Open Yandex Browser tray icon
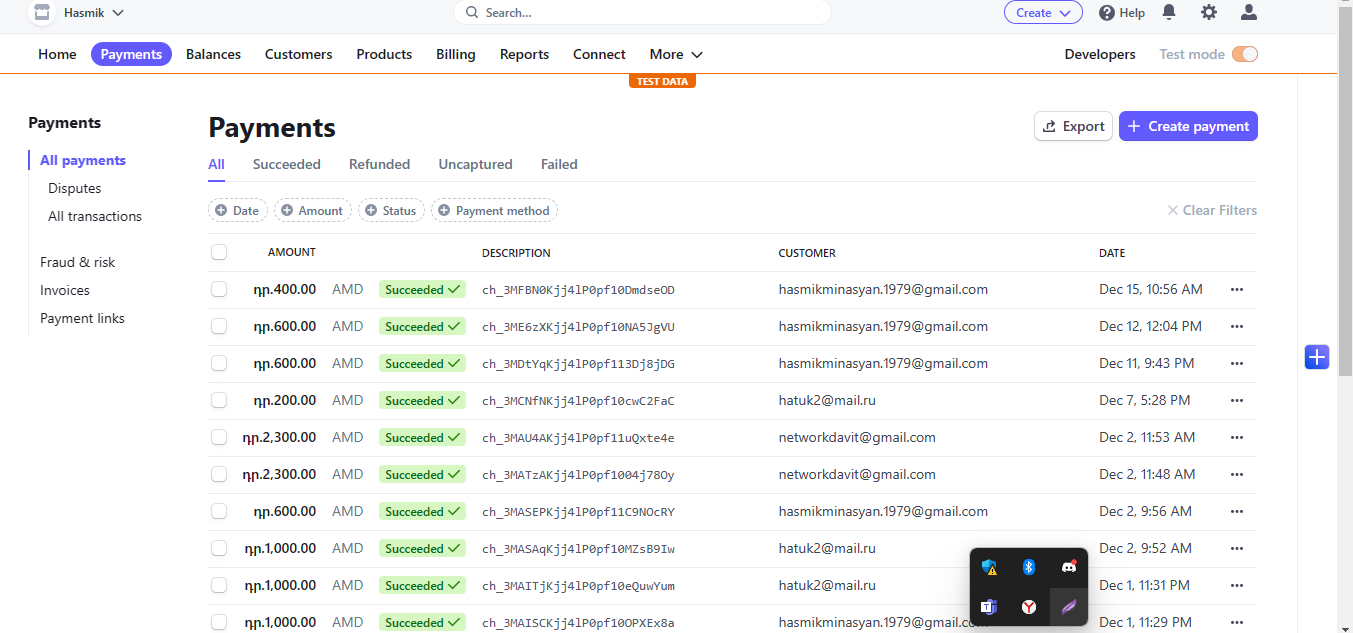This screenshot has height=633, width=1353. [1028, 606]
